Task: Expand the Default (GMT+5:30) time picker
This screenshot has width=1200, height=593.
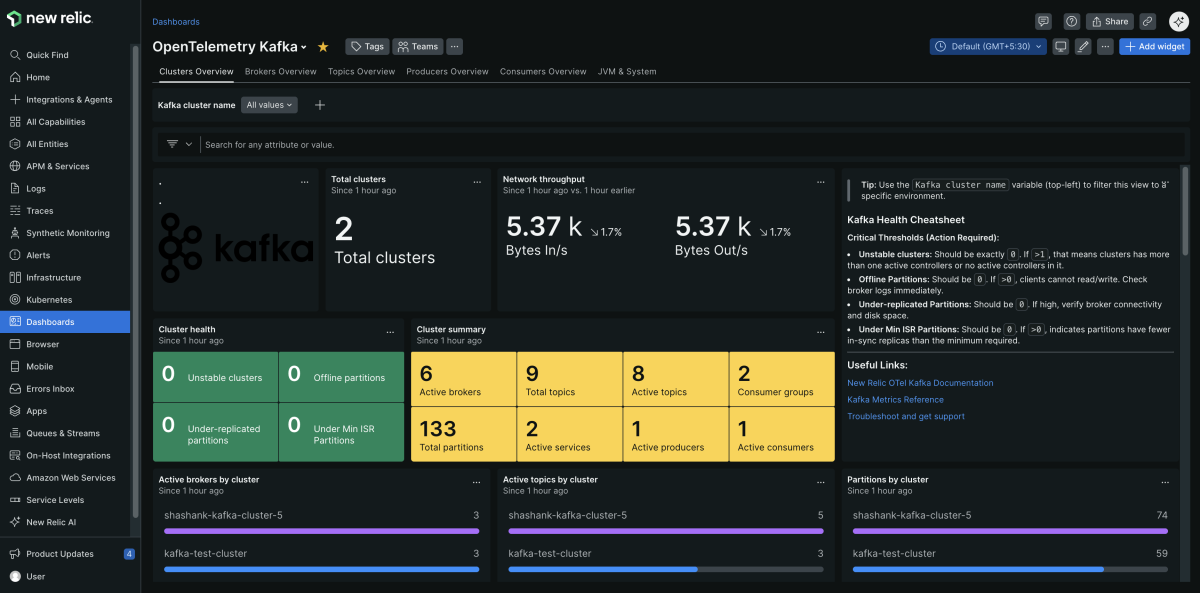Action: (x=988, y=47)
